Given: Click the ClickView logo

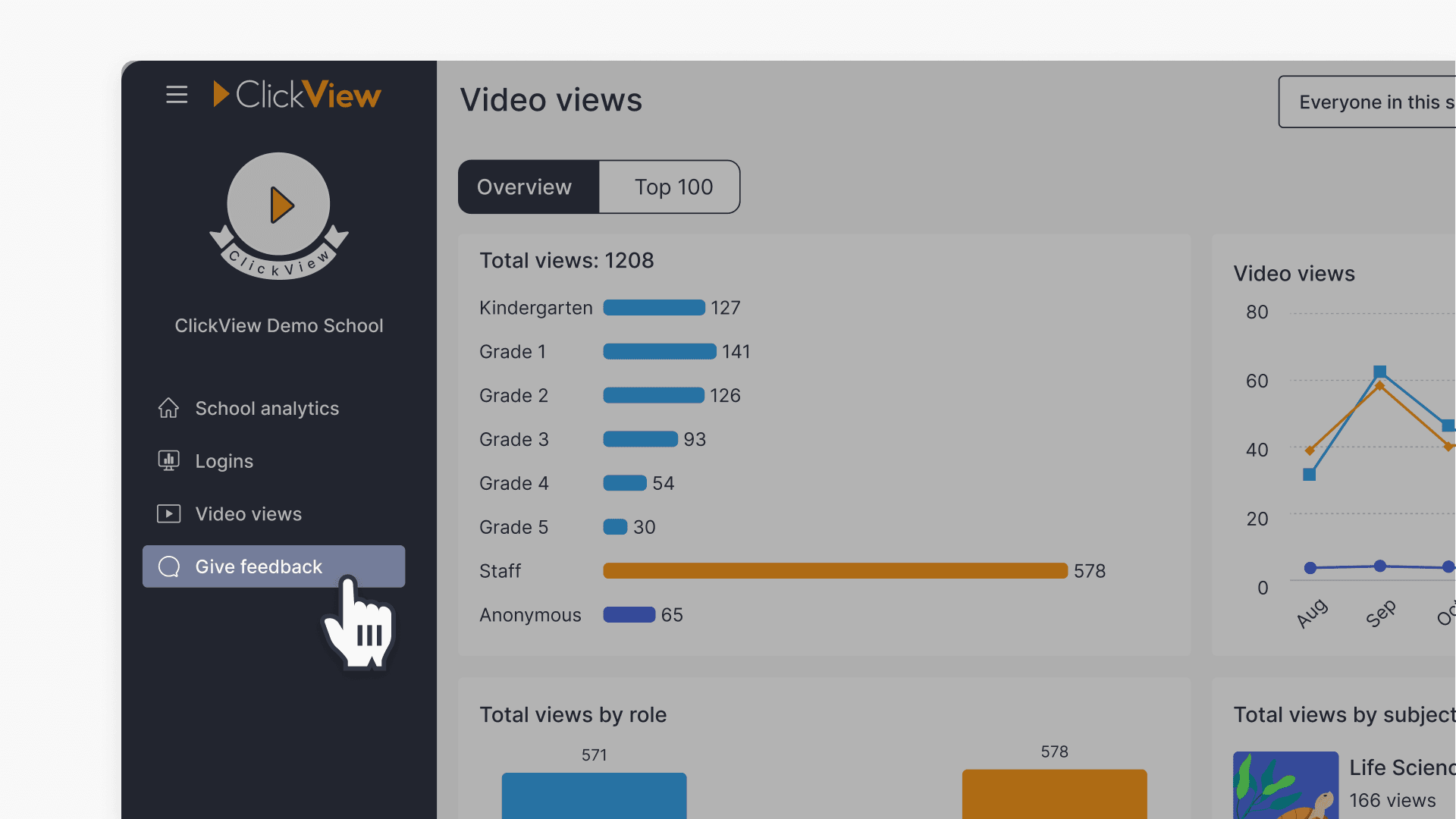Looking at the screenshot, I should (x=296, y=94).
